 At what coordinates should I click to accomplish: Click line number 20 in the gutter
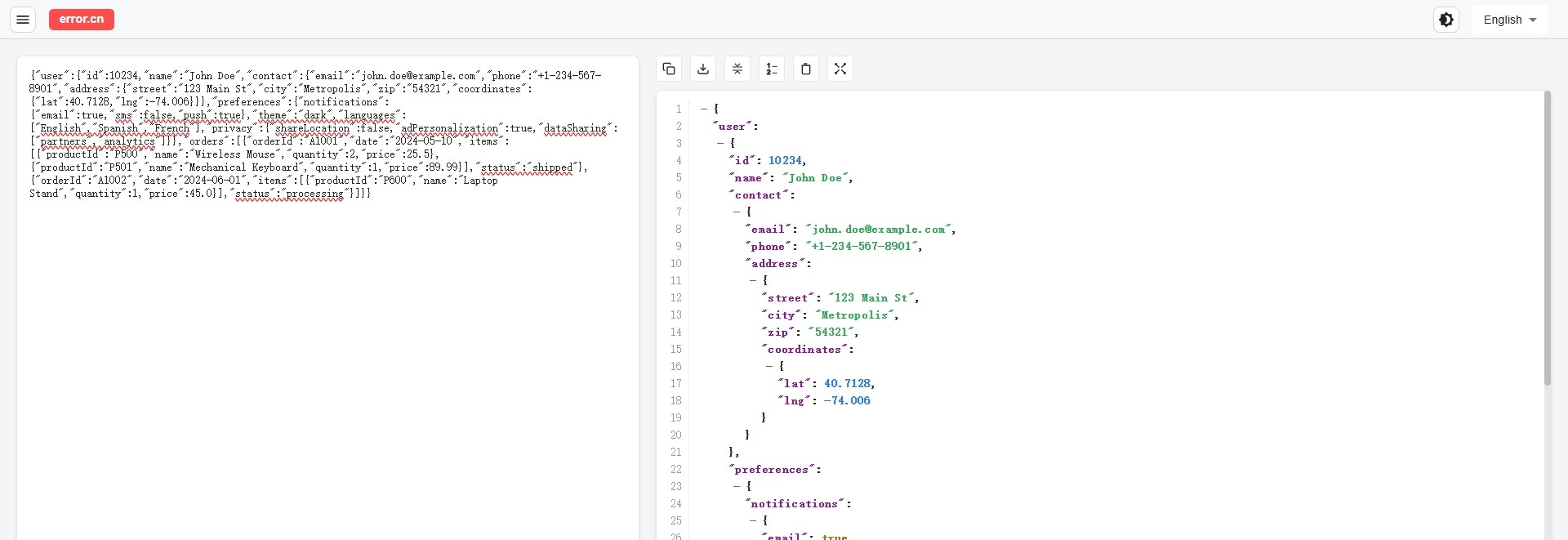coord(675,435)
